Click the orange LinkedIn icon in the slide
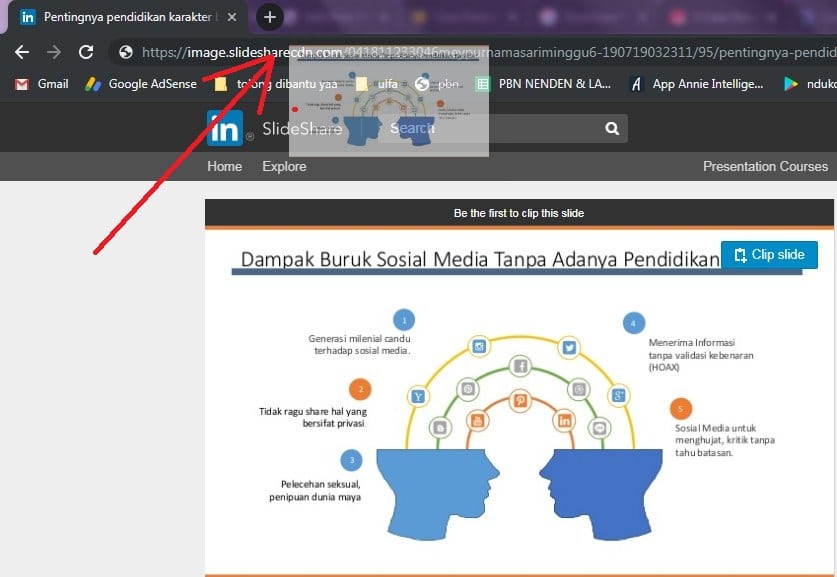 (x=564, y=421)
